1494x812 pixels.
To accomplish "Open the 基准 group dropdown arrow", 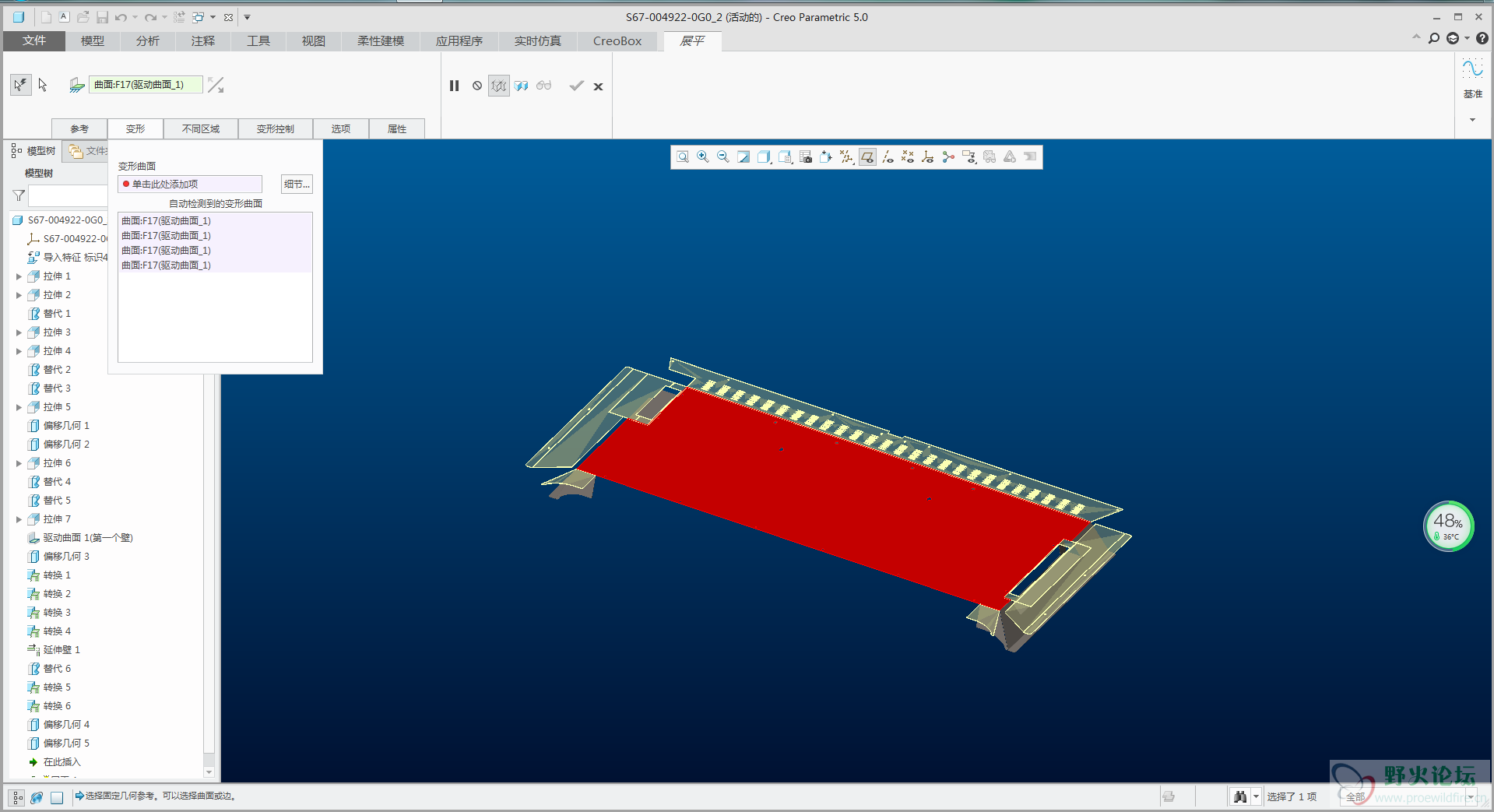I will pos(1472,120).
